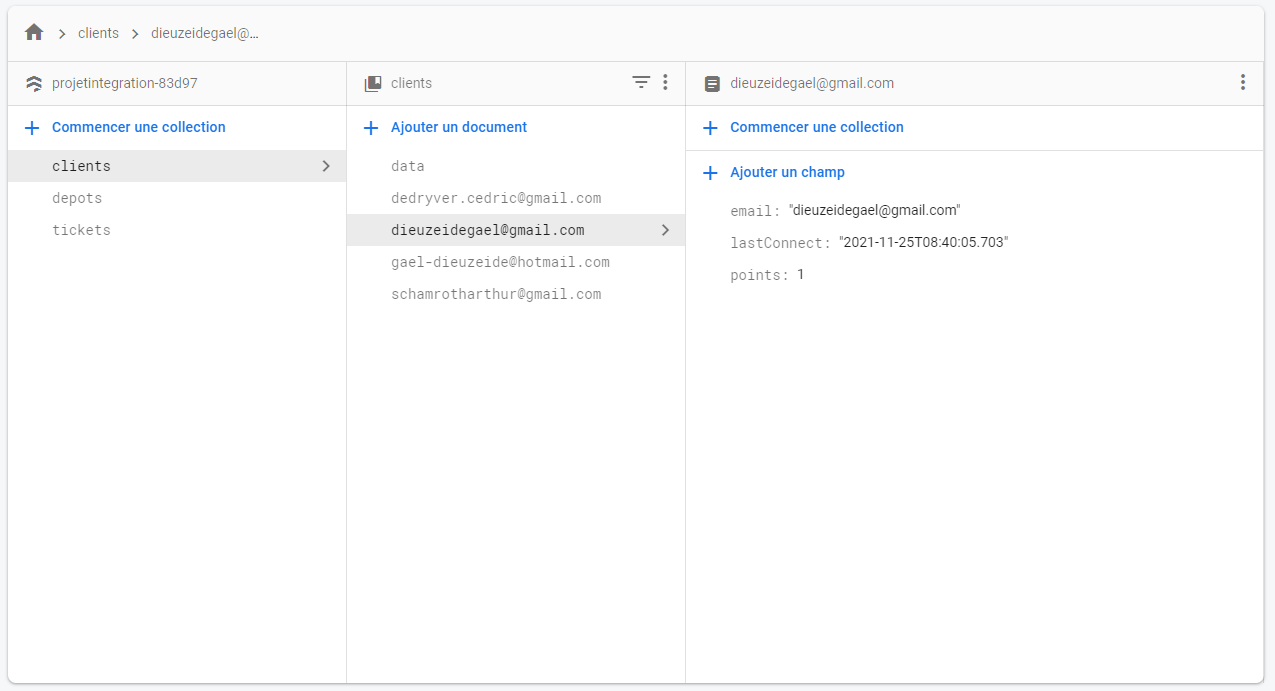Click the Firestore database icon beside projetintegration-83d97
The width and height of the screenshot is (1275, 691).
(x=34, y=83)
